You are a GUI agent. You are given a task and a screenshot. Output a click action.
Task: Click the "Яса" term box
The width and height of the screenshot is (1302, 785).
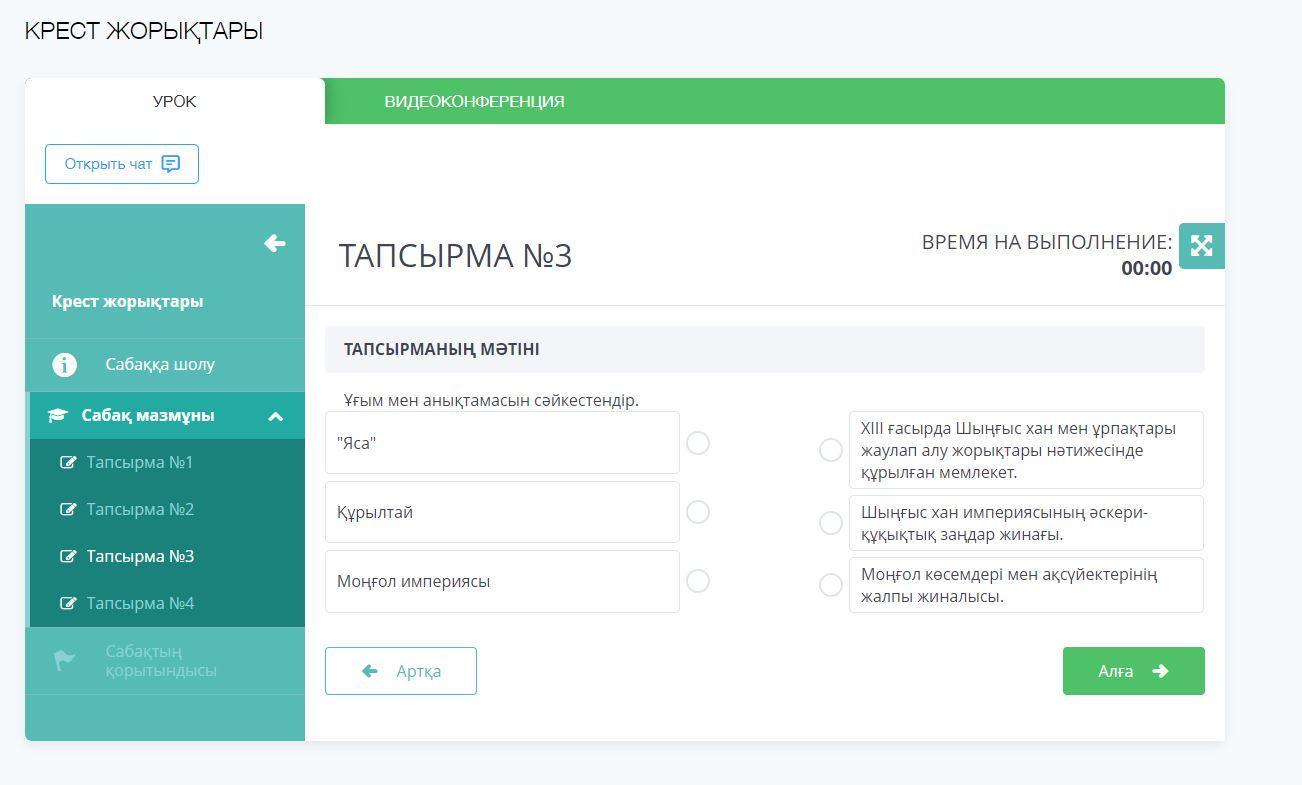(x=502, y=443)
